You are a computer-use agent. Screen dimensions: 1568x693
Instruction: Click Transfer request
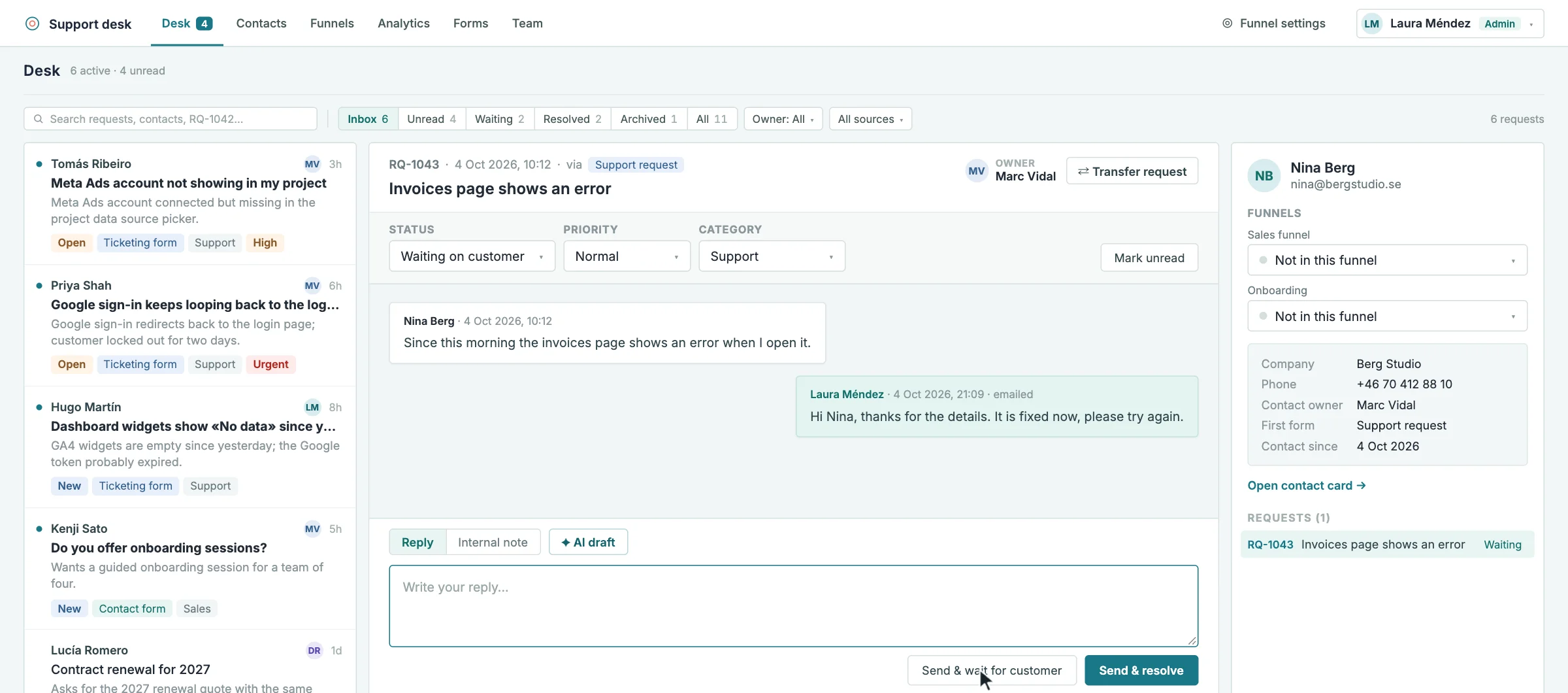(1132, 171)
